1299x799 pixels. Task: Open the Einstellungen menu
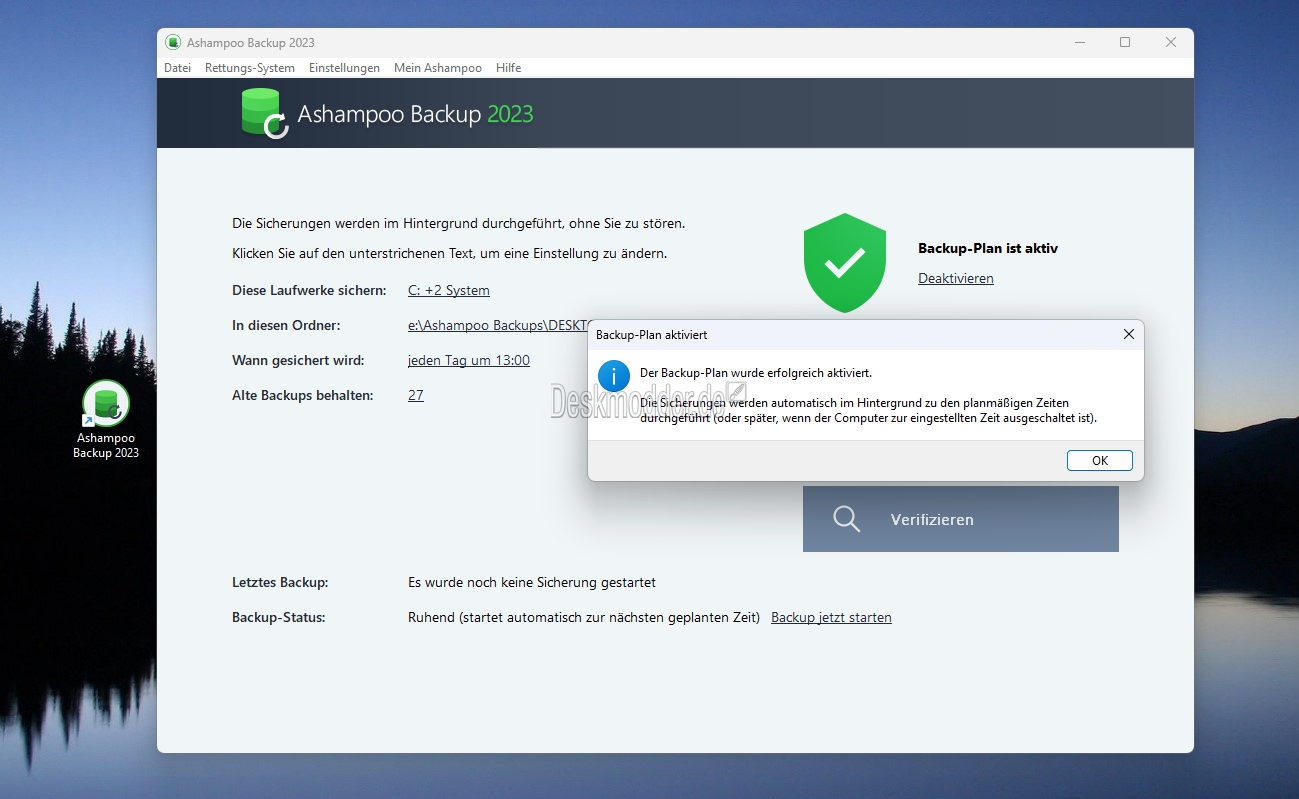click(344, 68)
